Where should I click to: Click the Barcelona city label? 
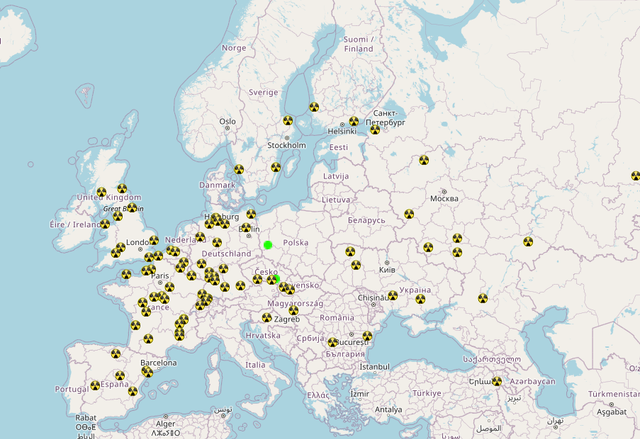(158, 363)
